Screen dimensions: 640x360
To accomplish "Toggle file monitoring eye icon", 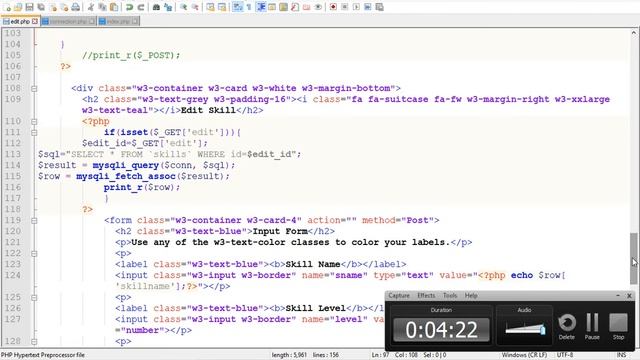I will 318,7.
